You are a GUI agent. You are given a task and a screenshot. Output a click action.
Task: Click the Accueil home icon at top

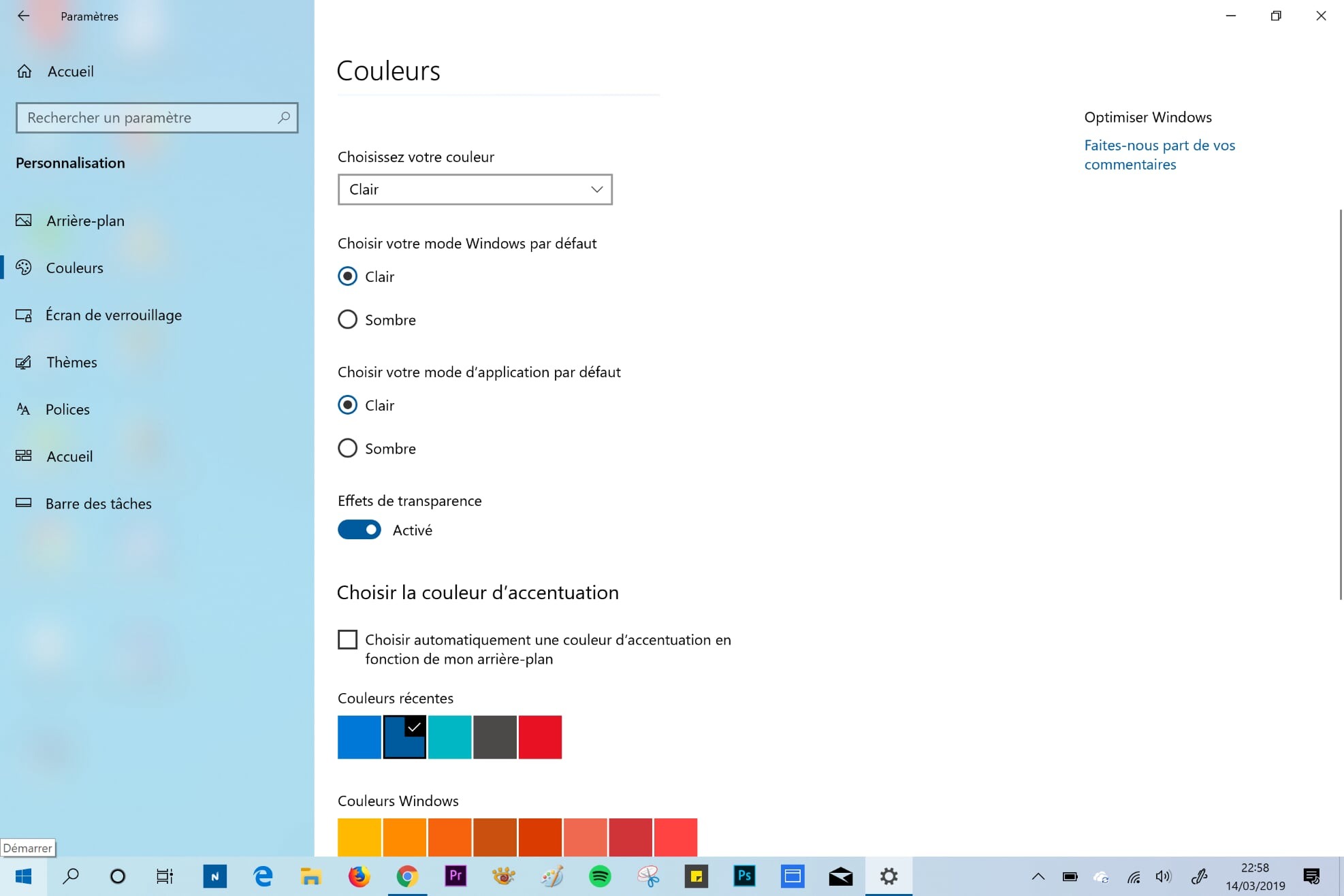pyautogui.click(x=25, y=71)
